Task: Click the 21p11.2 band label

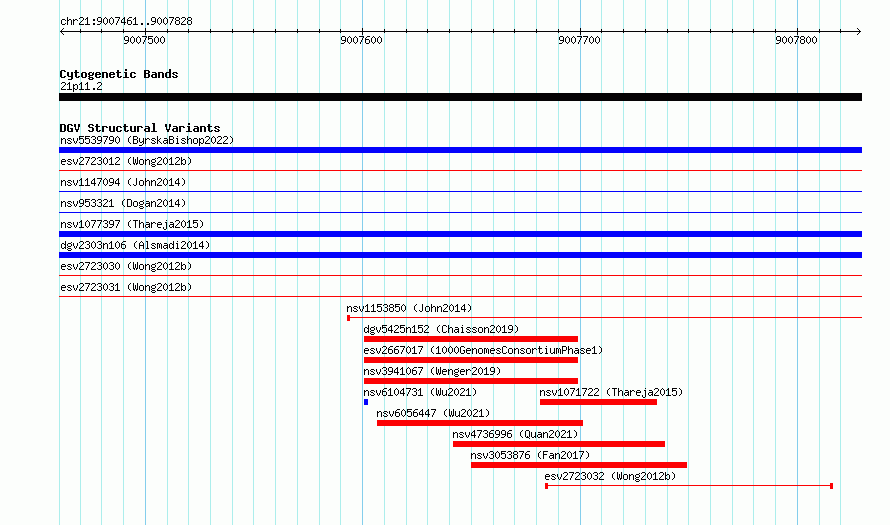Action: click(81, 86)
